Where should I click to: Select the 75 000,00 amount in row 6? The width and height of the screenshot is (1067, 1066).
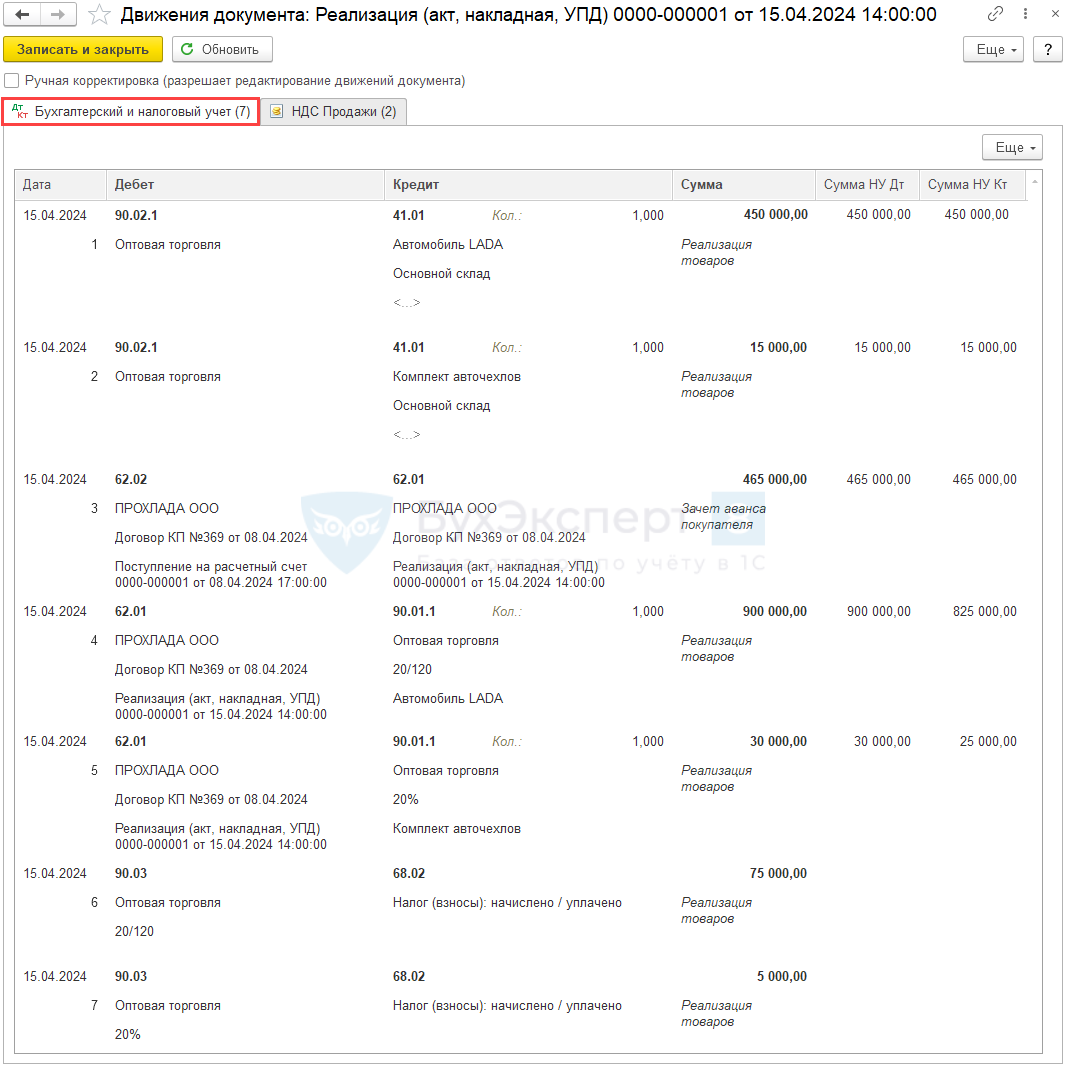pyautogui.click(x=778, y=873)
